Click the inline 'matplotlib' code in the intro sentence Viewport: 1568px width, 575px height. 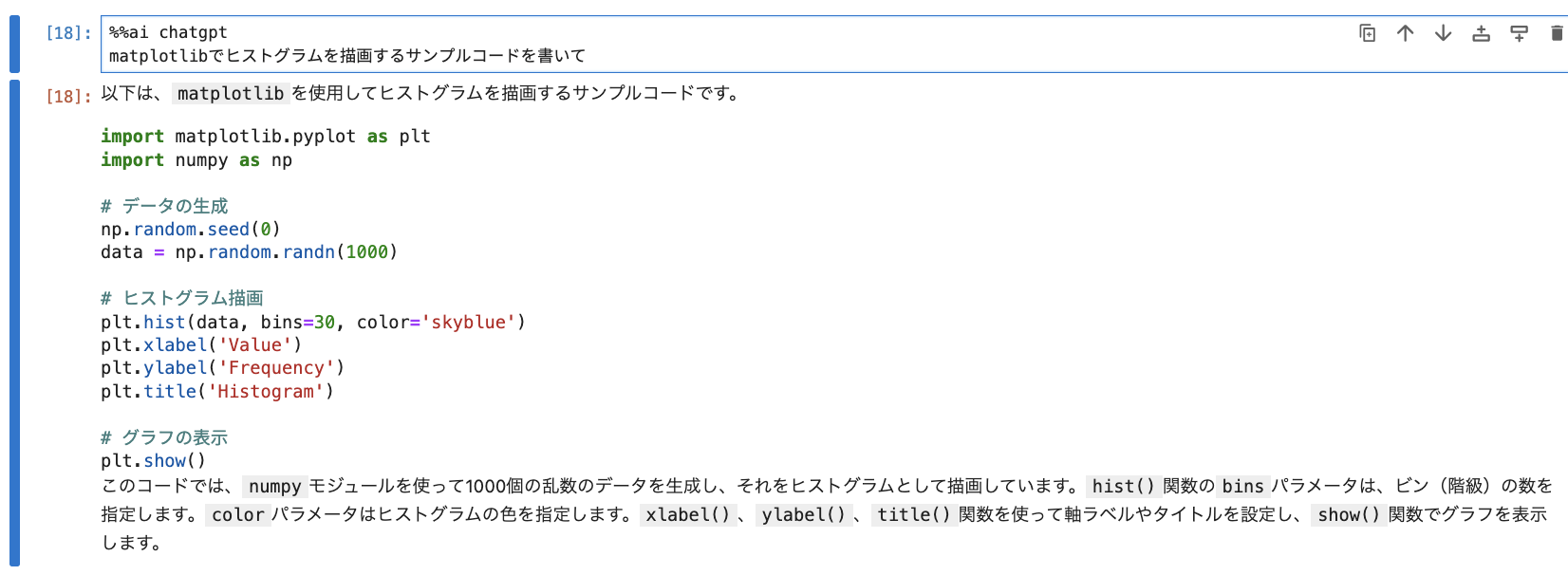pyautogui.click(x=231, y=94)
